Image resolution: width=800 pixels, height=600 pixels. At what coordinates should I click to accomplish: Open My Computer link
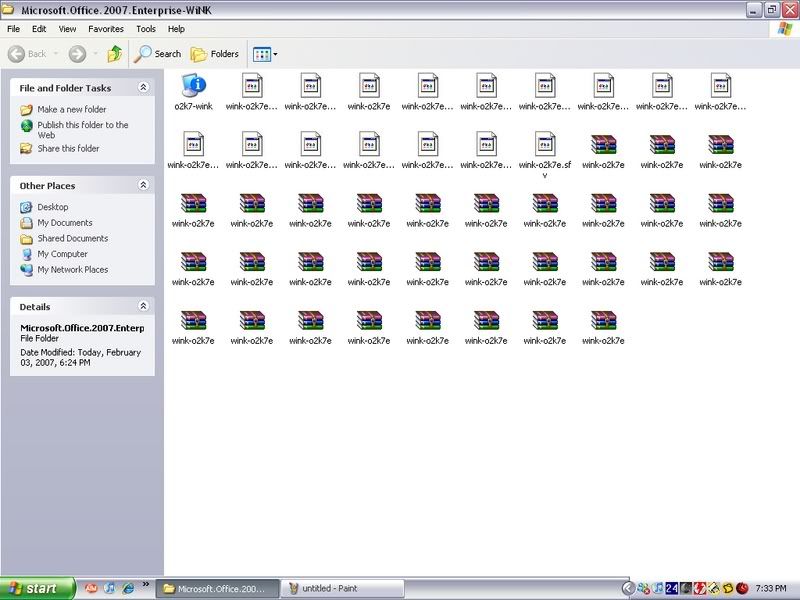[54, 254]
